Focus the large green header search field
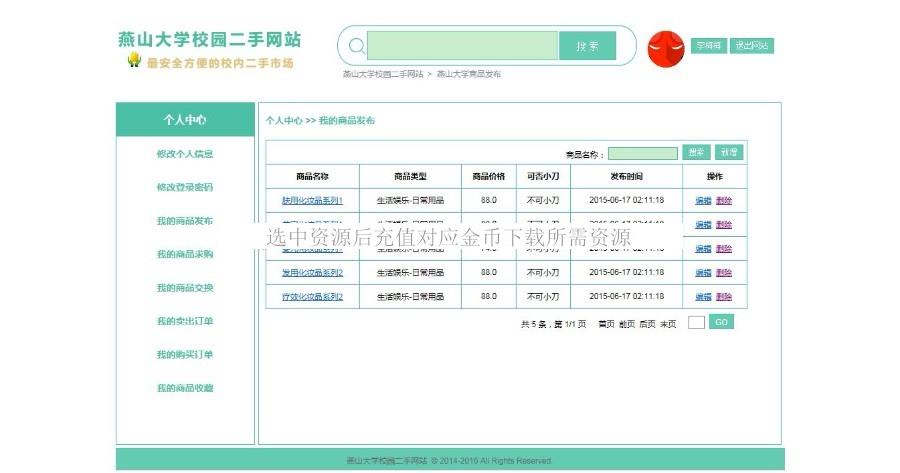Image resolution: width=900 pixels, height=473 pixels. click(462, 45)
